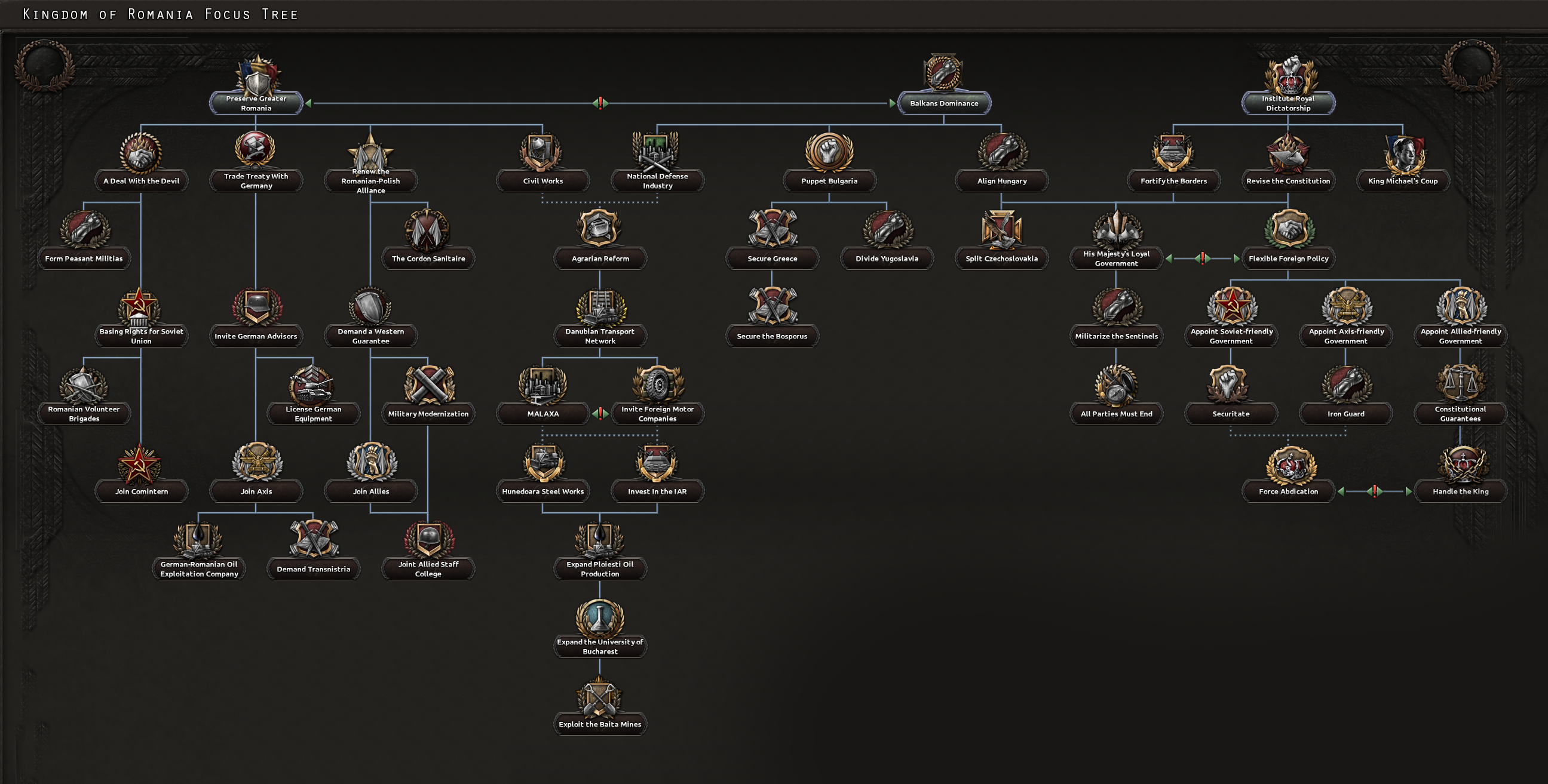The width and height of the screenshot is (1548, 784).
Task: Click the Constitutional Guarantees scales icon
Action: click(x=1460, y=385)
